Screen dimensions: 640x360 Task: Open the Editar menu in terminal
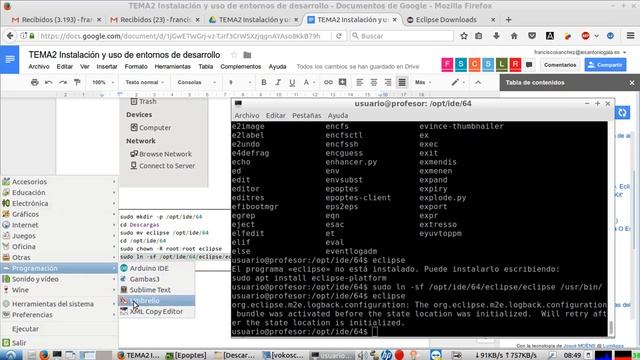276,116
